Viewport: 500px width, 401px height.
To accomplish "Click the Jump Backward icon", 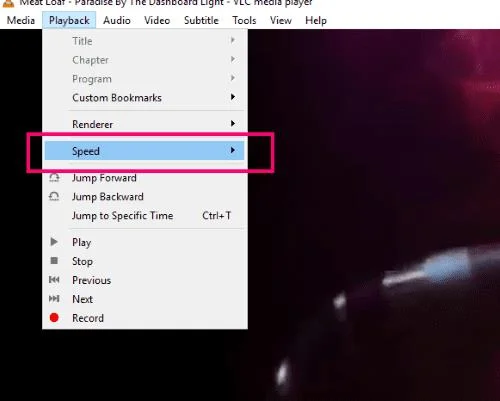I will coord(54,197).
